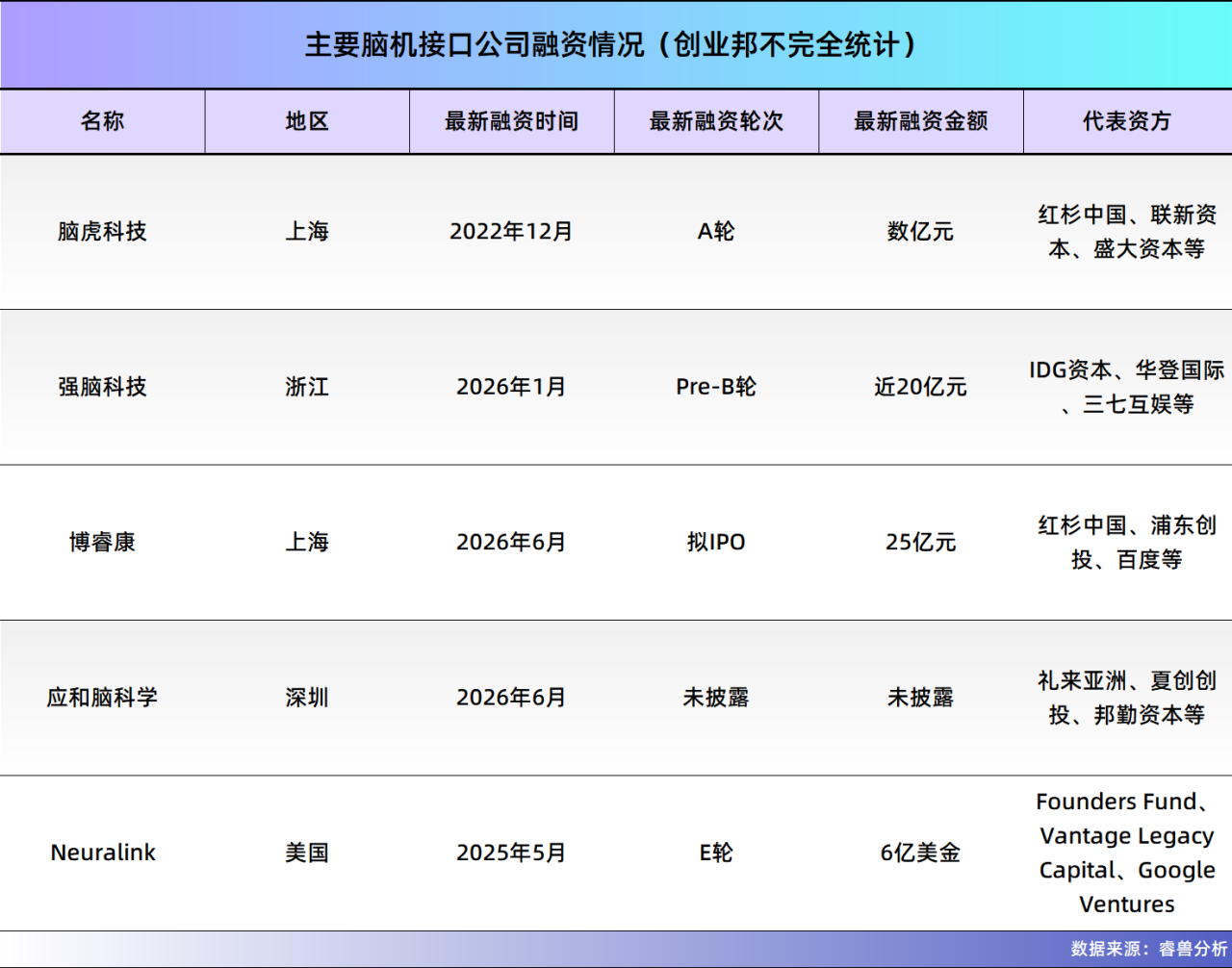
Task: Click the 25亿元 amount cell
Action: coord(921,543)
